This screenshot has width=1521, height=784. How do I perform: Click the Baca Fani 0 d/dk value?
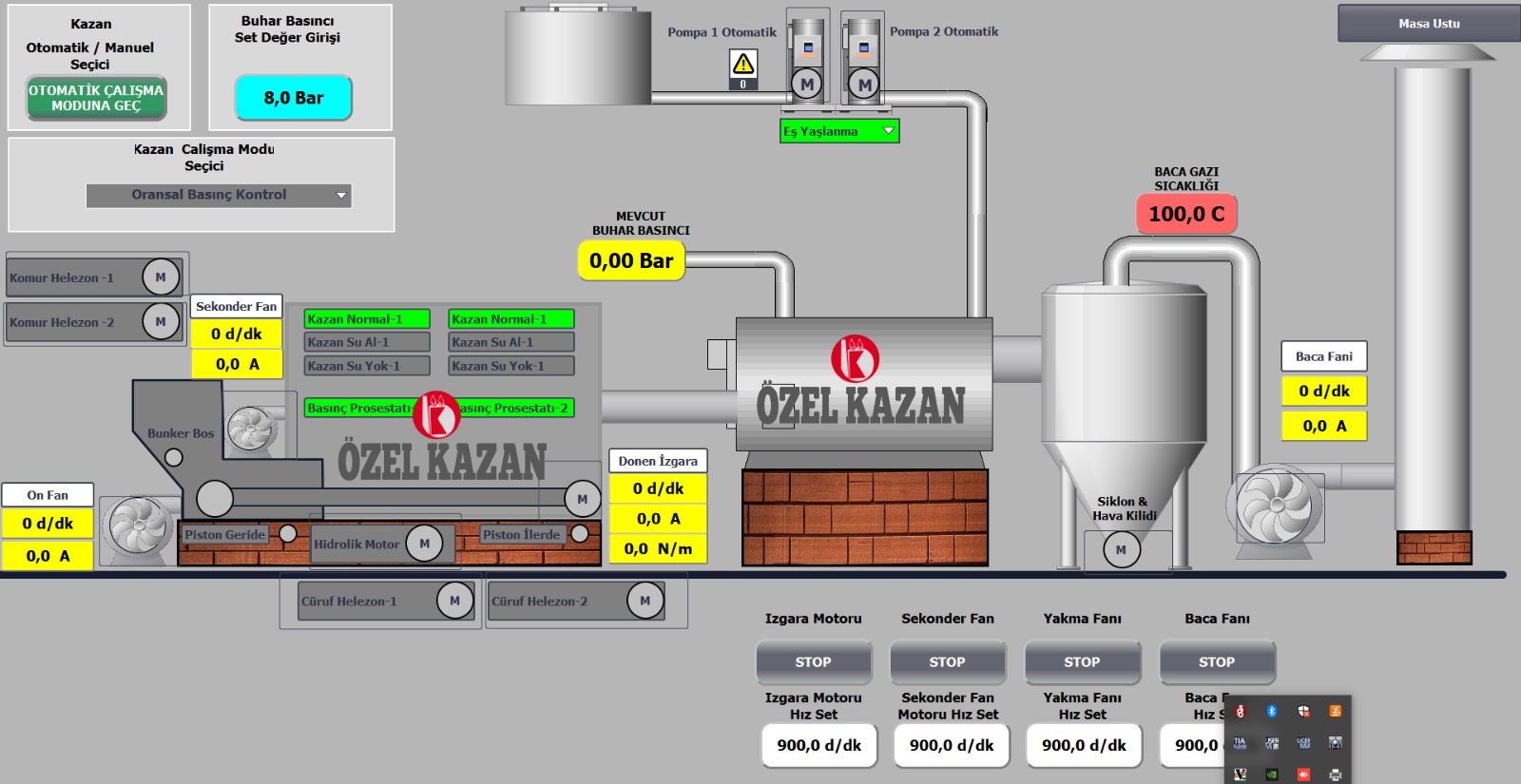coord(1324,391)
